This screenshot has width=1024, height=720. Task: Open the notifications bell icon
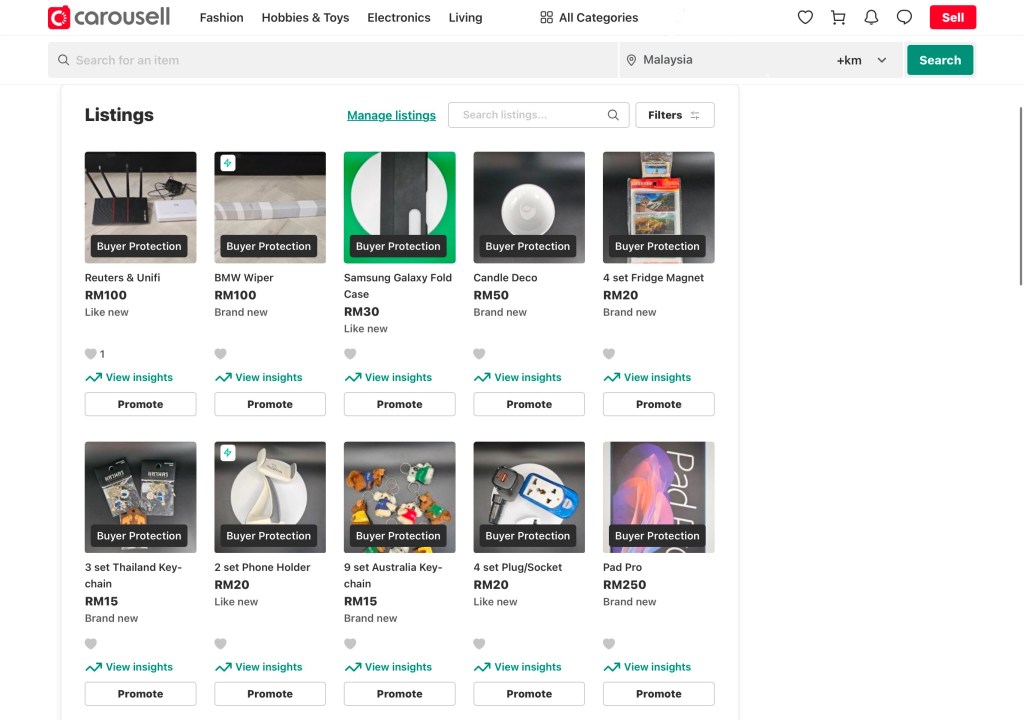tap(871, 17)
